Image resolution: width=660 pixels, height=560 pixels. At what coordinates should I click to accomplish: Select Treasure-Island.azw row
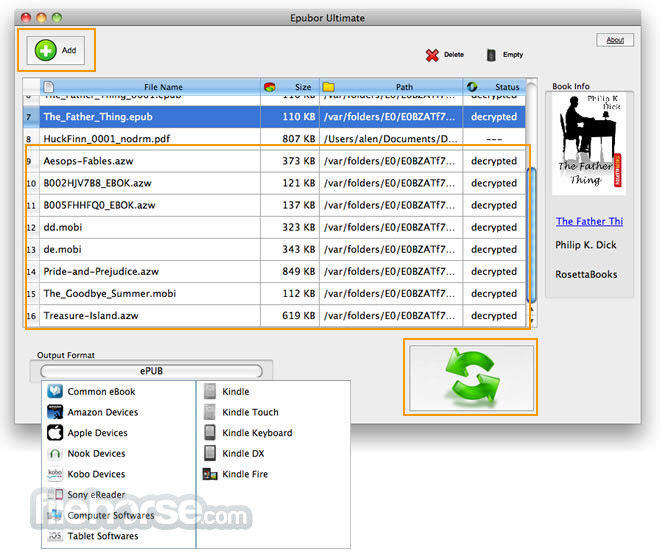pos(274,316)
